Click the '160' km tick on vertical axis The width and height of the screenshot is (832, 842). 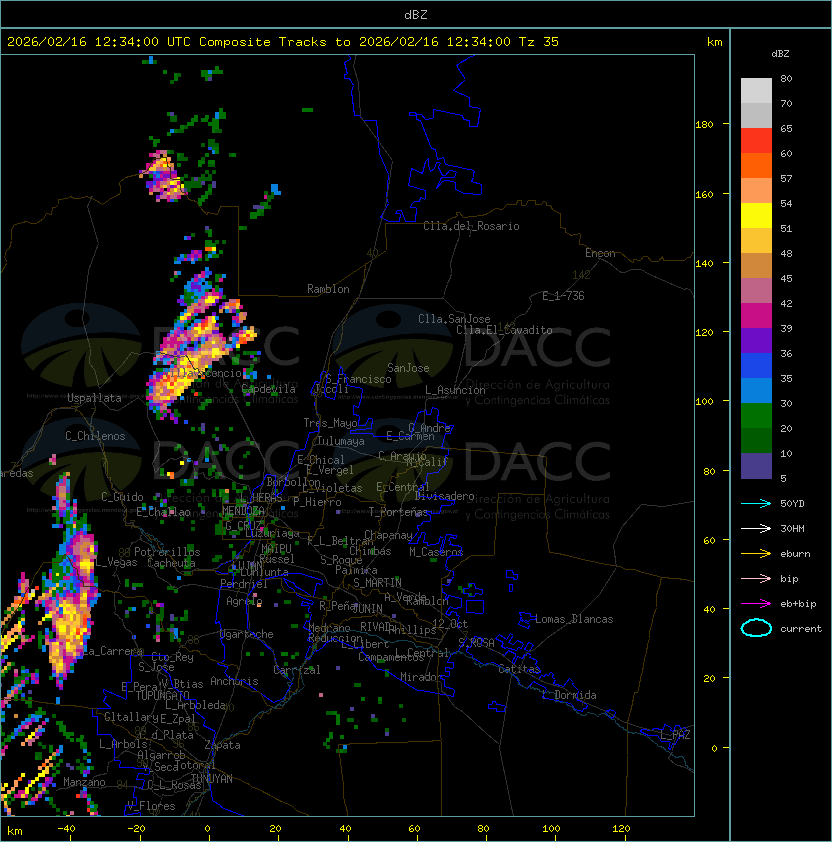click(x=704, y=194)
